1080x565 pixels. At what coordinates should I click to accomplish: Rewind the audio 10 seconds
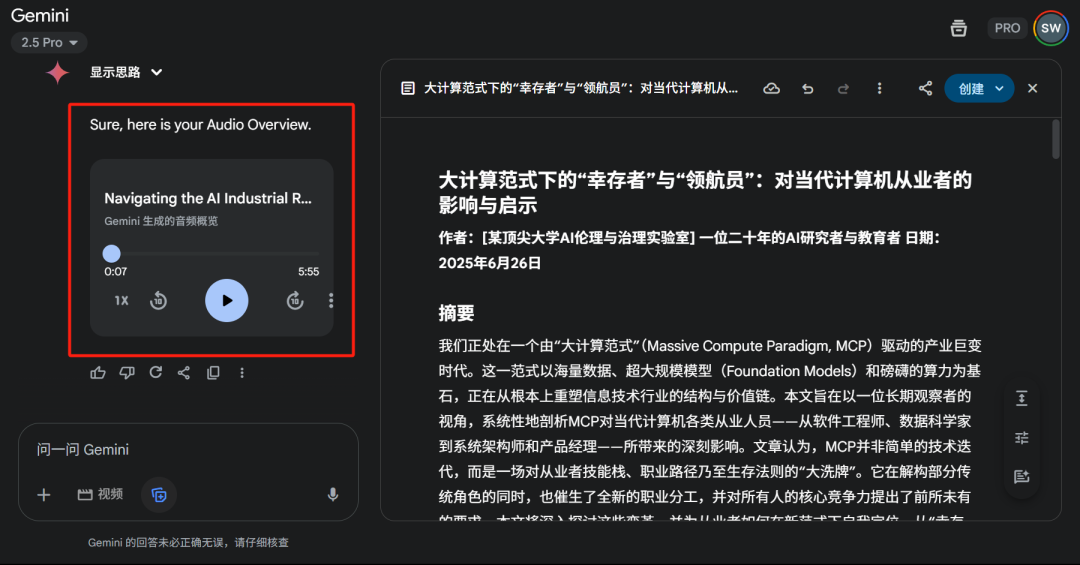click(x=158, y=300)
